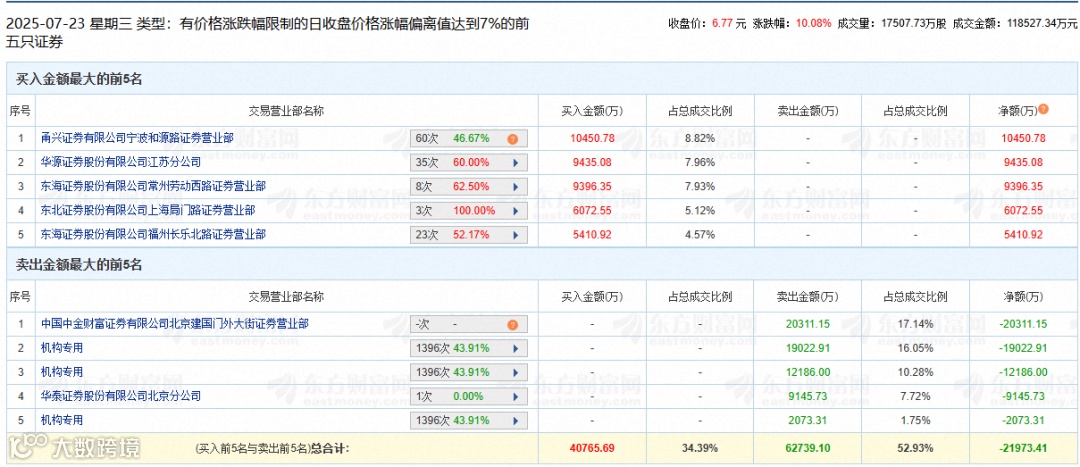The width and height of the screenshot is (1080, 467).
Task: Click sell amount 12186.00 in 卖出金额 column
Action: tap(807, 372)
